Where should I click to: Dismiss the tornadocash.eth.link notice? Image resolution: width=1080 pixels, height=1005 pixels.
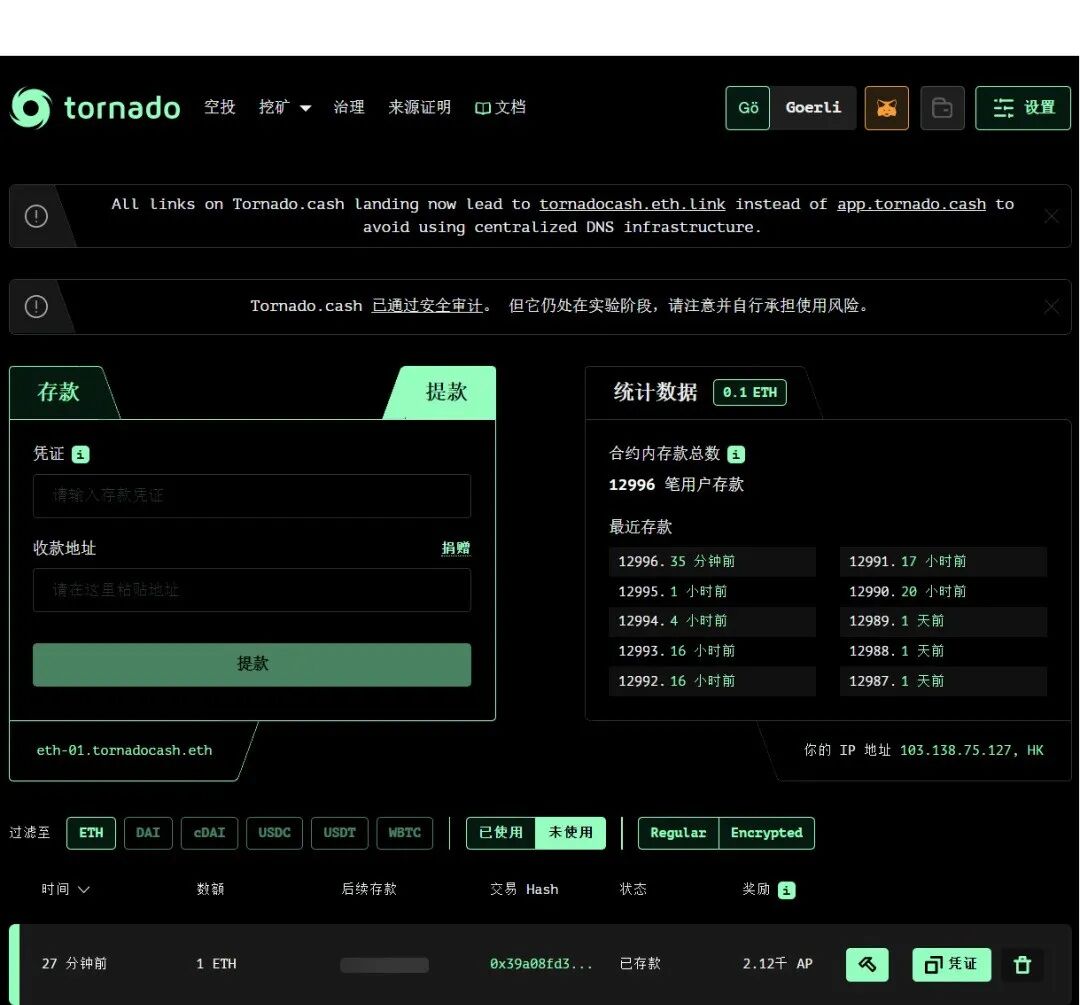1051,216
